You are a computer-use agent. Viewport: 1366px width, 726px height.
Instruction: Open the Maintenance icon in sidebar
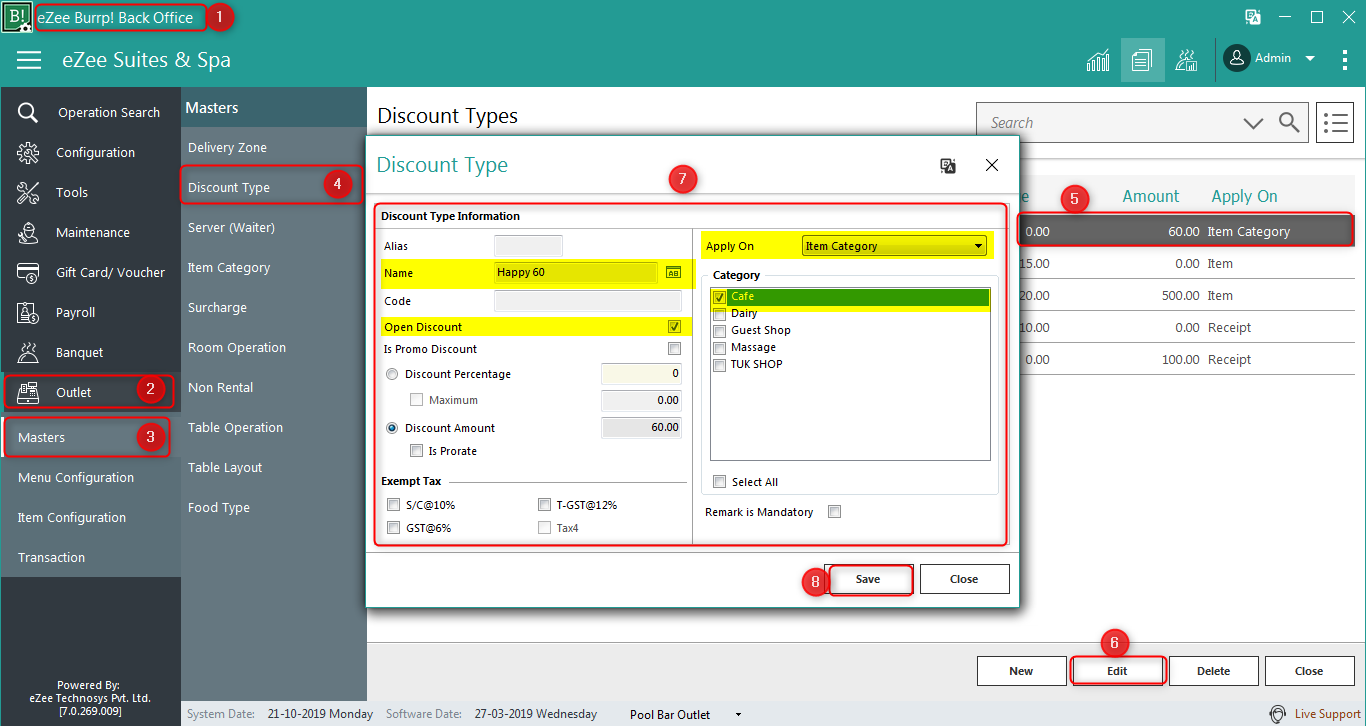coord(28,233)
